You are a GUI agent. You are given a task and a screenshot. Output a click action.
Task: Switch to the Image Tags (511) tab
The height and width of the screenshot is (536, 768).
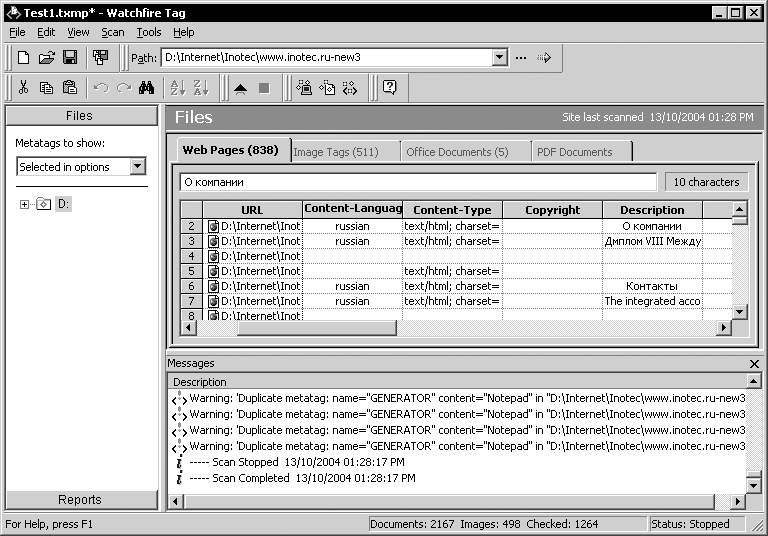coord(345,152)
